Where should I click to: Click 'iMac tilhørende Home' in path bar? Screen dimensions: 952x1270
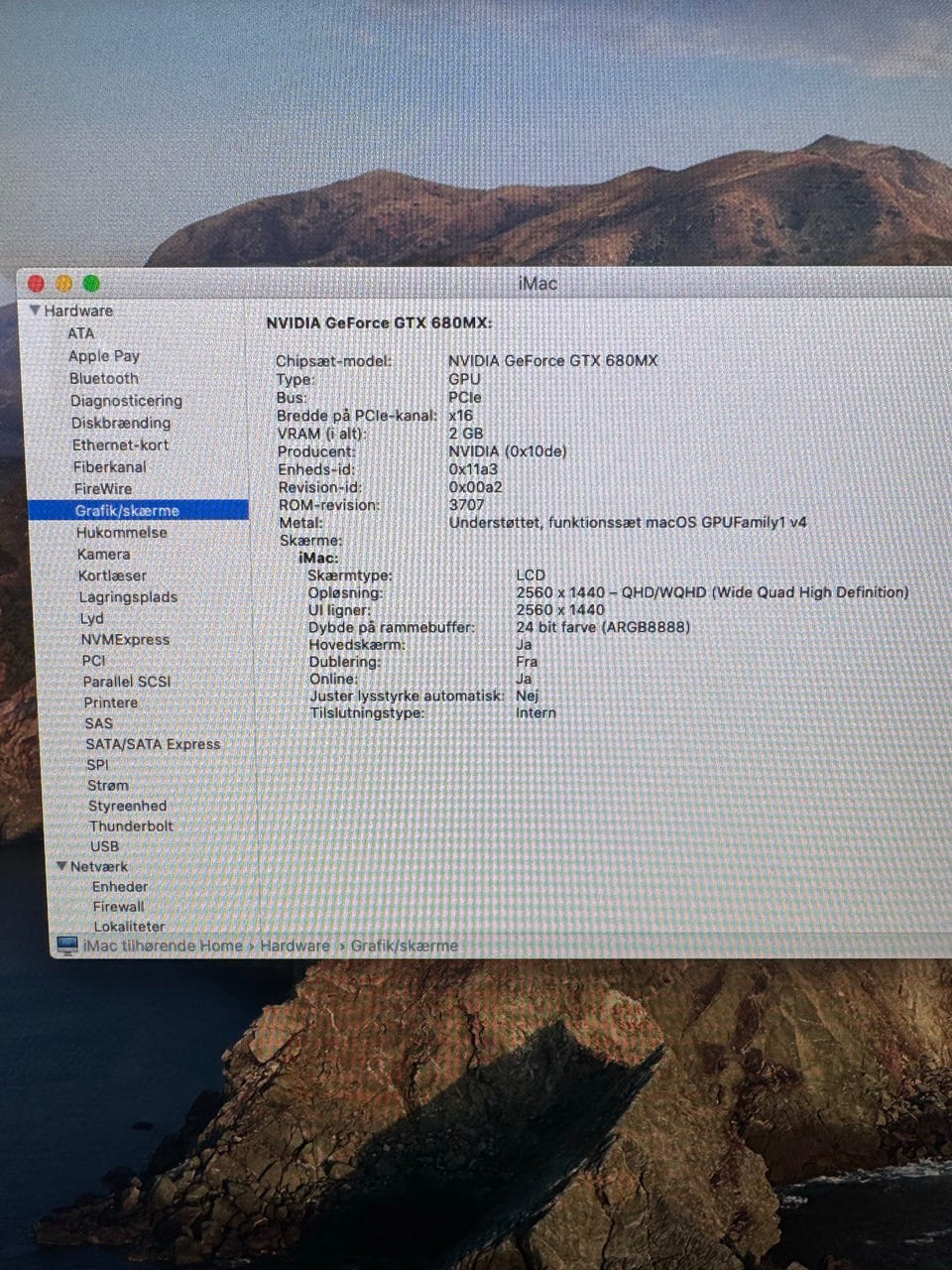[x=163, y=946]
